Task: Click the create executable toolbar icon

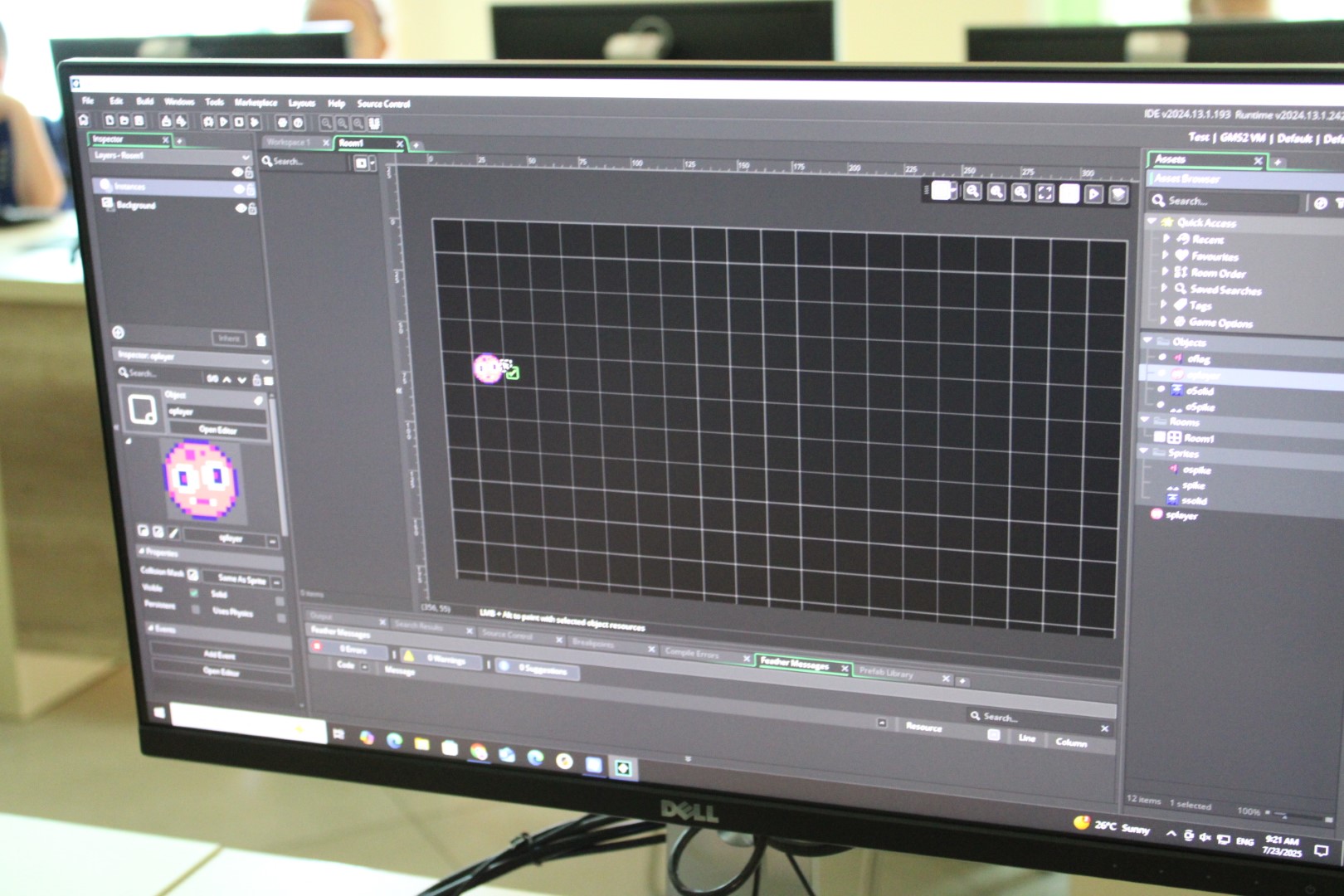Action: 166,121
